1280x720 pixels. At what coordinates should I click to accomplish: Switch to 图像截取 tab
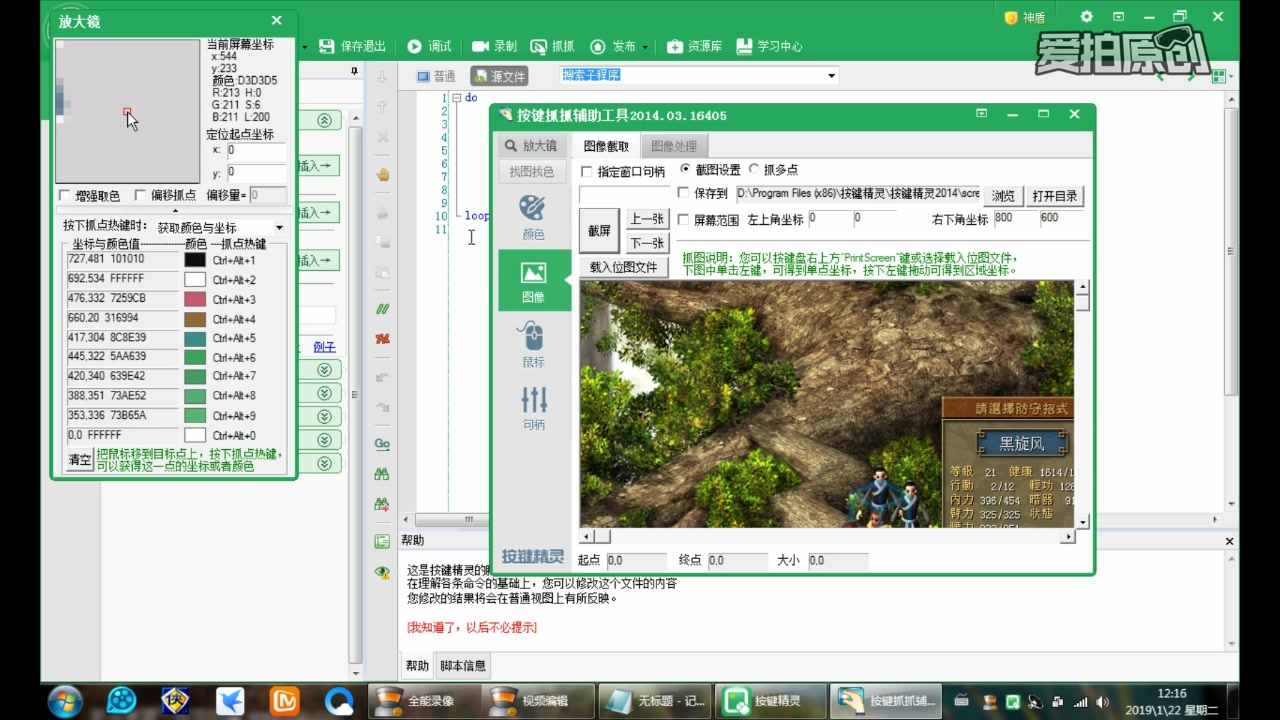(x=606, y=146)
